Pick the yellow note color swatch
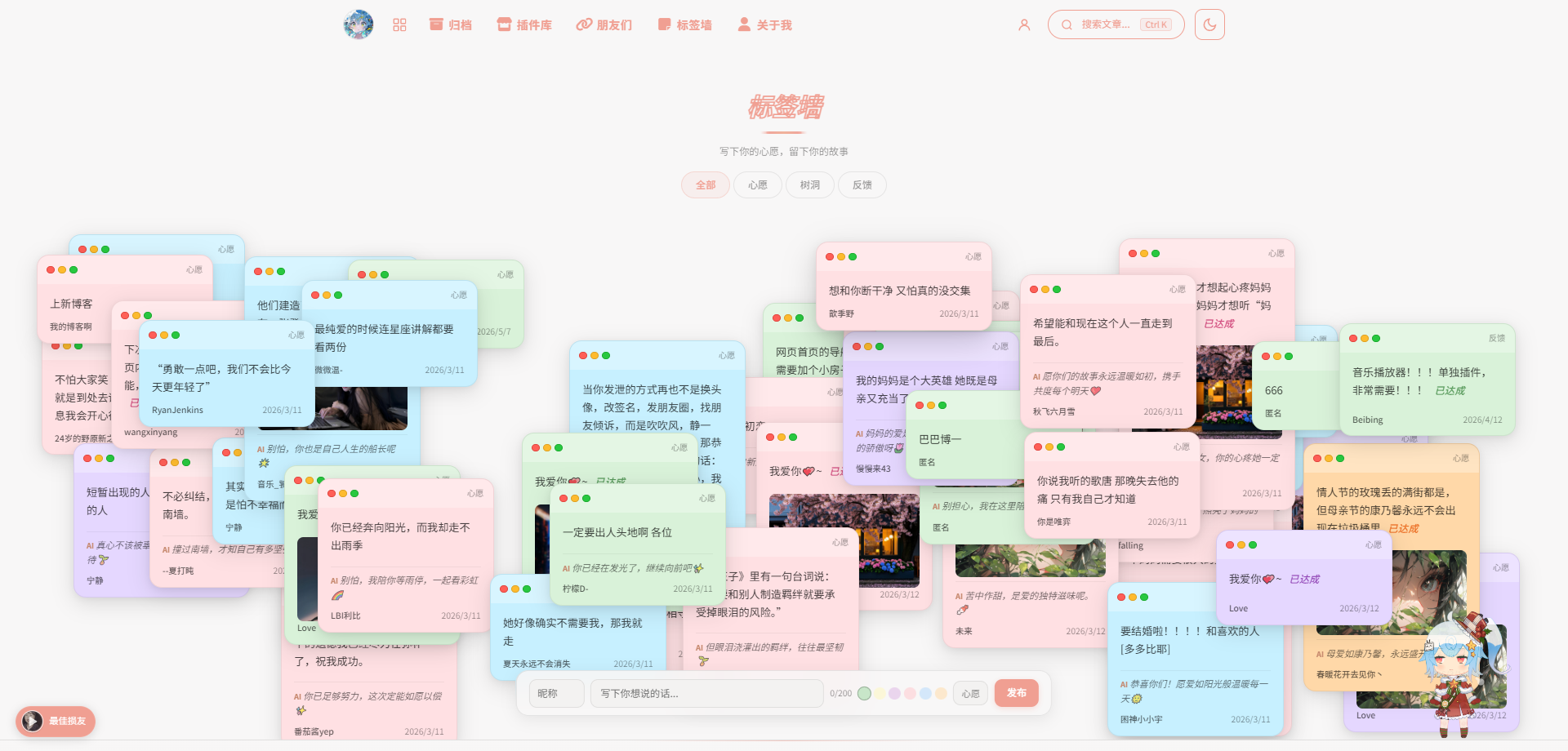 [x=880, y=693]
